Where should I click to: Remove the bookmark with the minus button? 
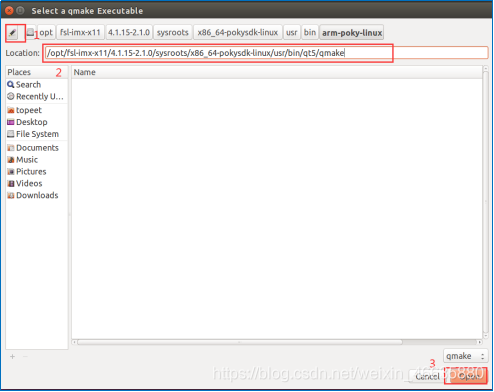click(25, 357)
